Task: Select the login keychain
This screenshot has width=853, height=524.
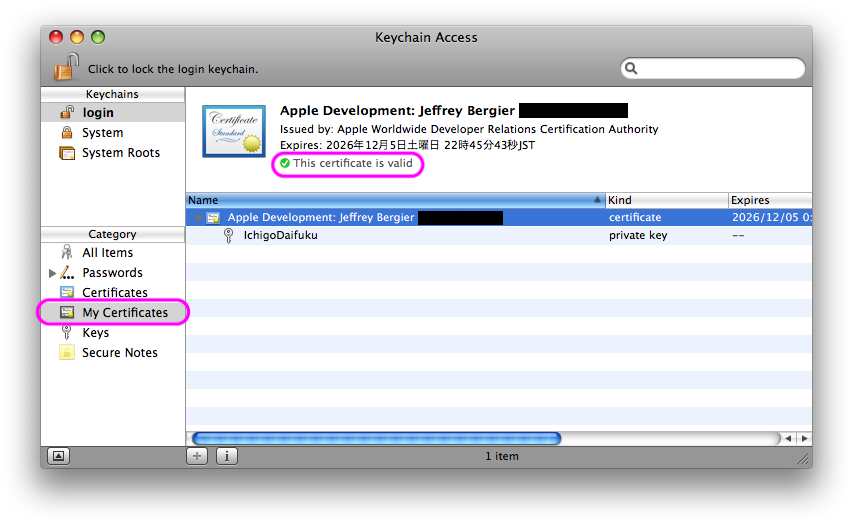Action: [97, 113]
